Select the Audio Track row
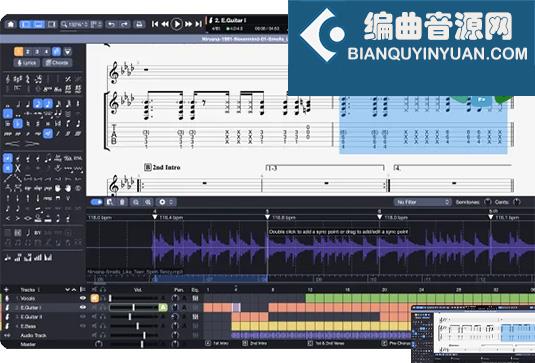Image resolution: width=535 pixels, height=363 pixels. pos(33,335)
